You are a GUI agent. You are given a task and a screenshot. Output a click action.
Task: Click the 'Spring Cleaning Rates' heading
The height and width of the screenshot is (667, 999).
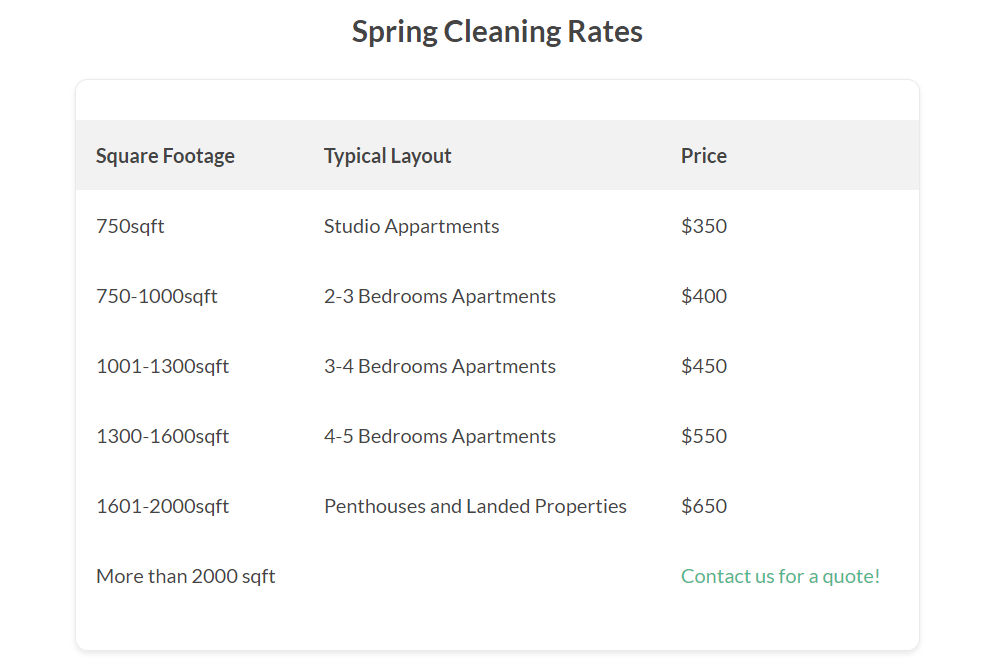click(x=497, y=32)
